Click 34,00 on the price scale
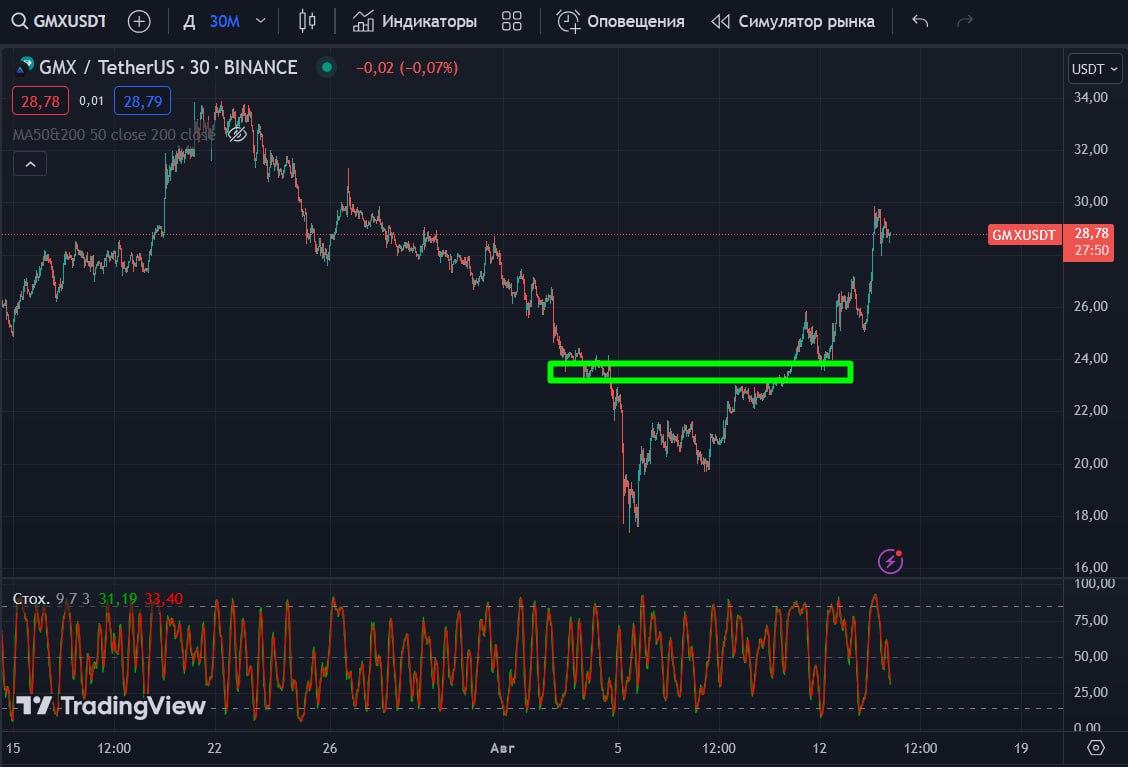 click(1091, 97)
